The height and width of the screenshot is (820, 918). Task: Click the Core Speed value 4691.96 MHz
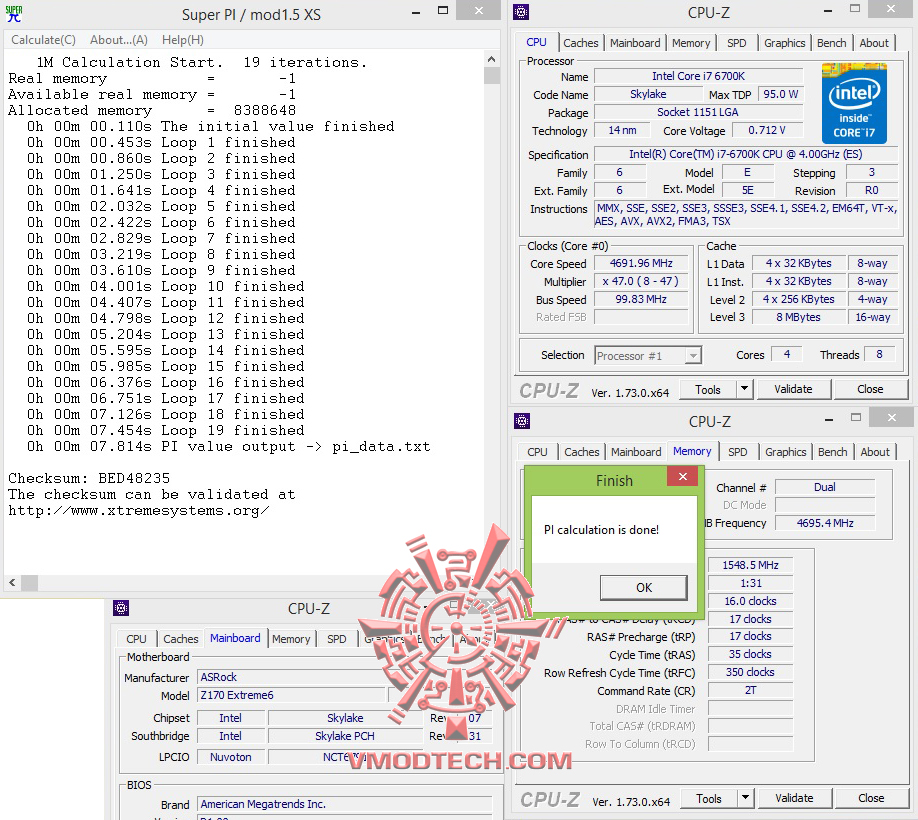coord(641,263)
